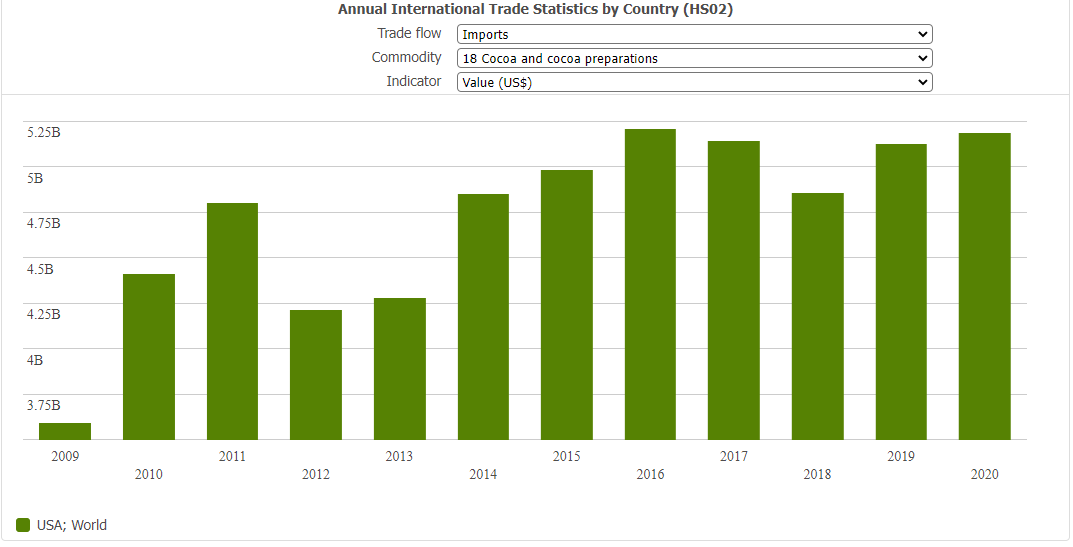Select the 2018 import bar

click(817, 316)
